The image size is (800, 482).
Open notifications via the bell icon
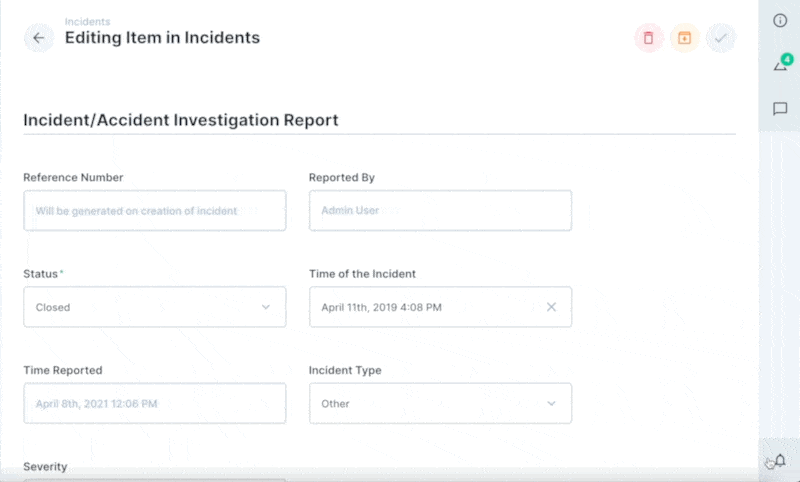pyautogui.click(x=780, y=461)
